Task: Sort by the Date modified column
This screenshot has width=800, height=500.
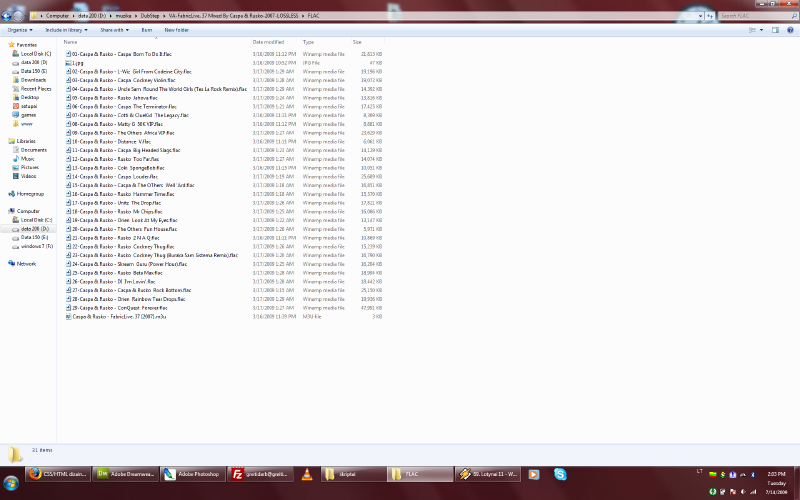Action: [268, 42]
